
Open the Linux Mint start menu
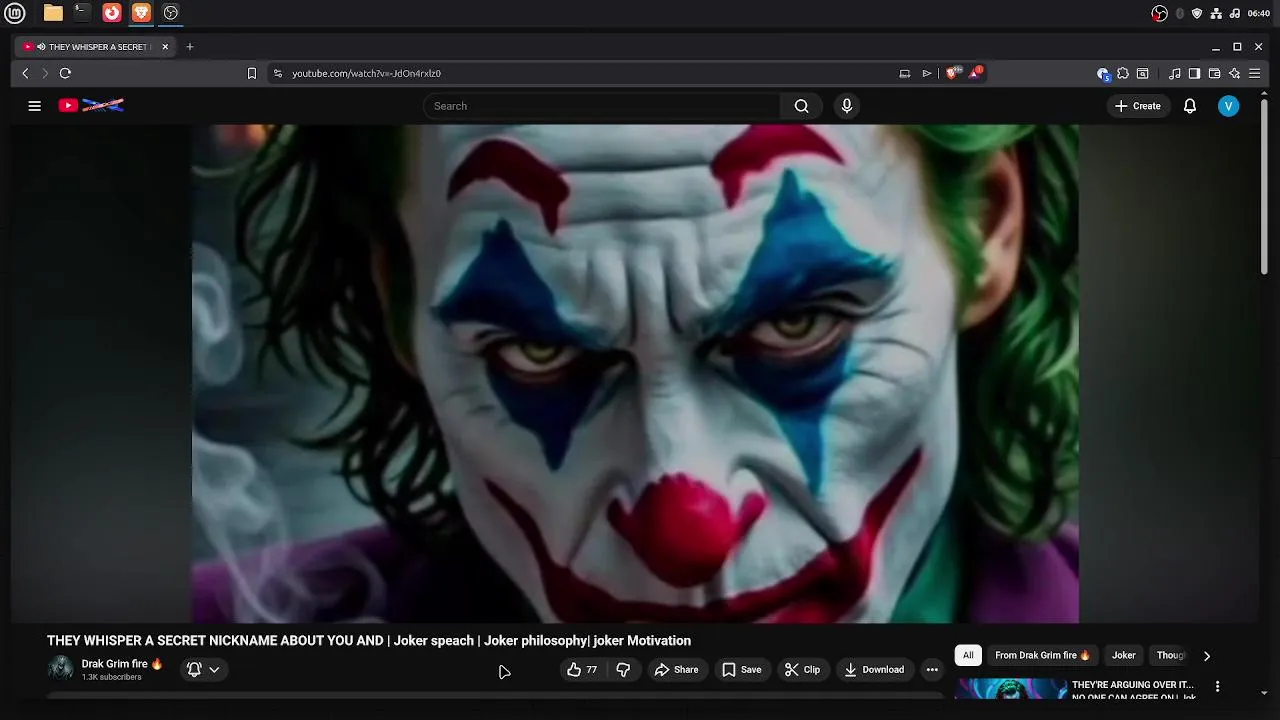(x=15, y=13)
